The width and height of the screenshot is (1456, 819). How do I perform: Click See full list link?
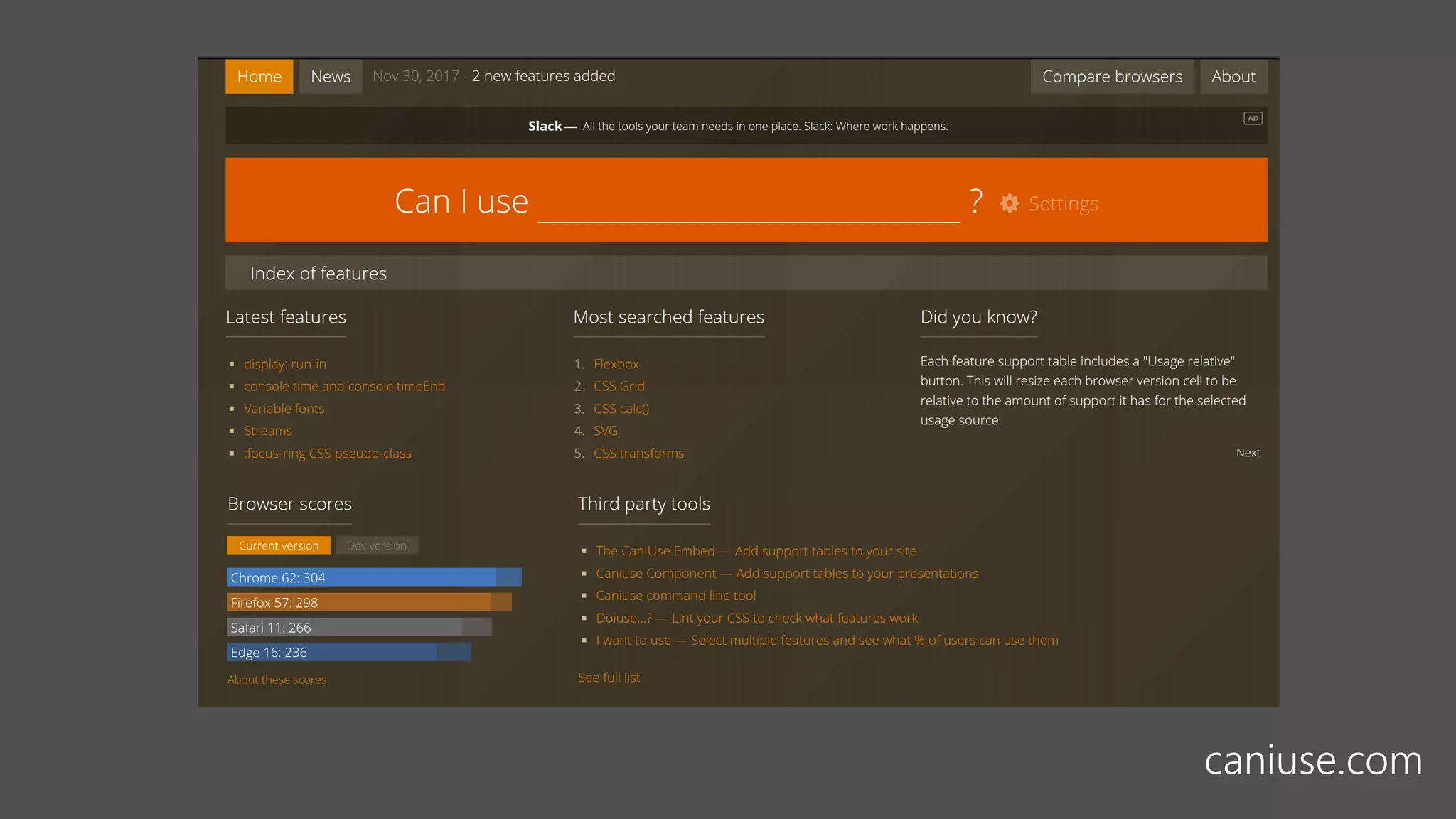pyautogui.click(x=609, y=678)
